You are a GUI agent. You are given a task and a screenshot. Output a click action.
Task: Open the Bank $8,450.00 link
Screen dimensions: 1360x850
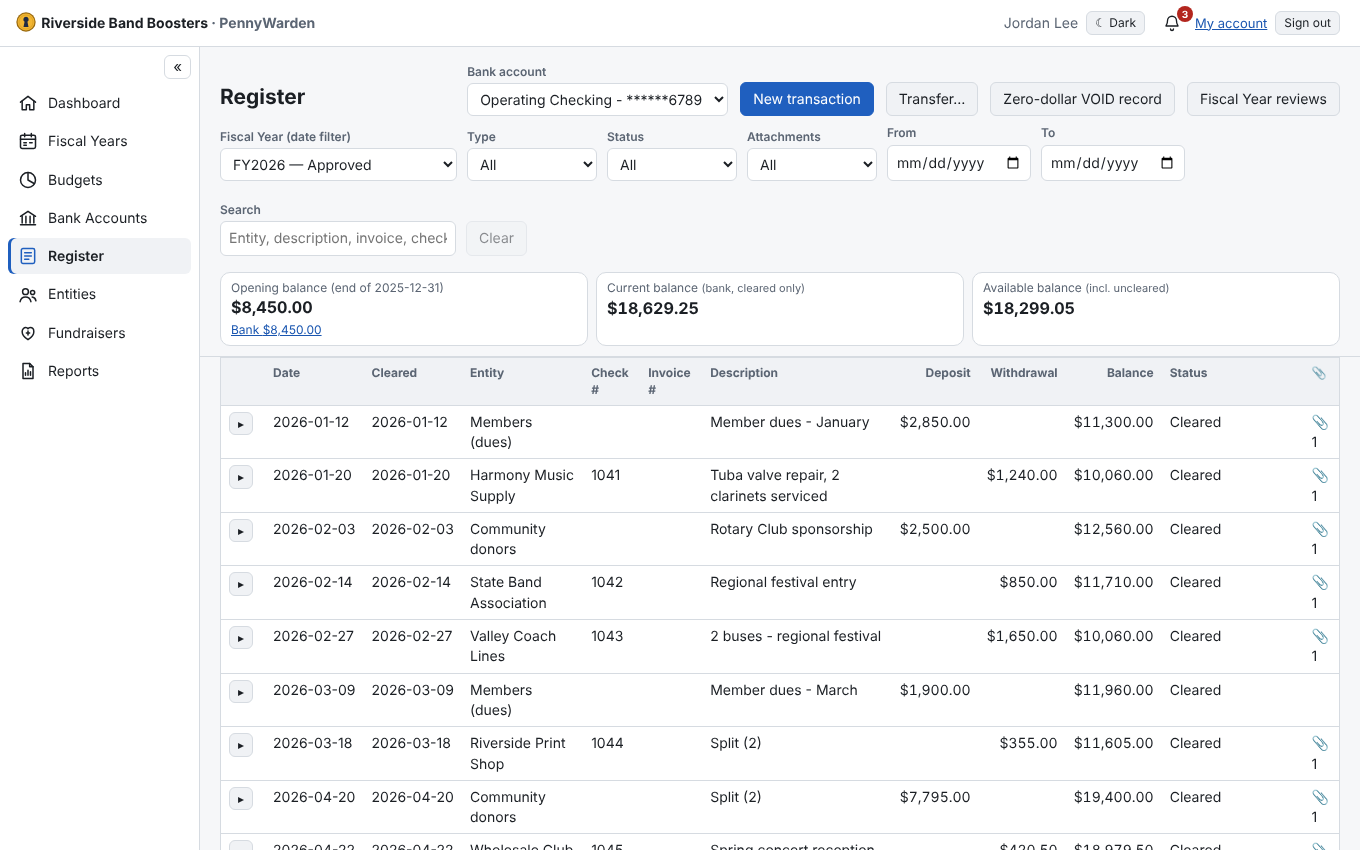(276, 330)
